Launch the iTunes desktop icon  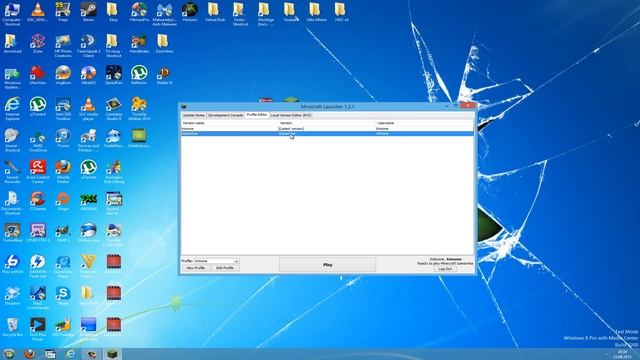click(63, 138)
